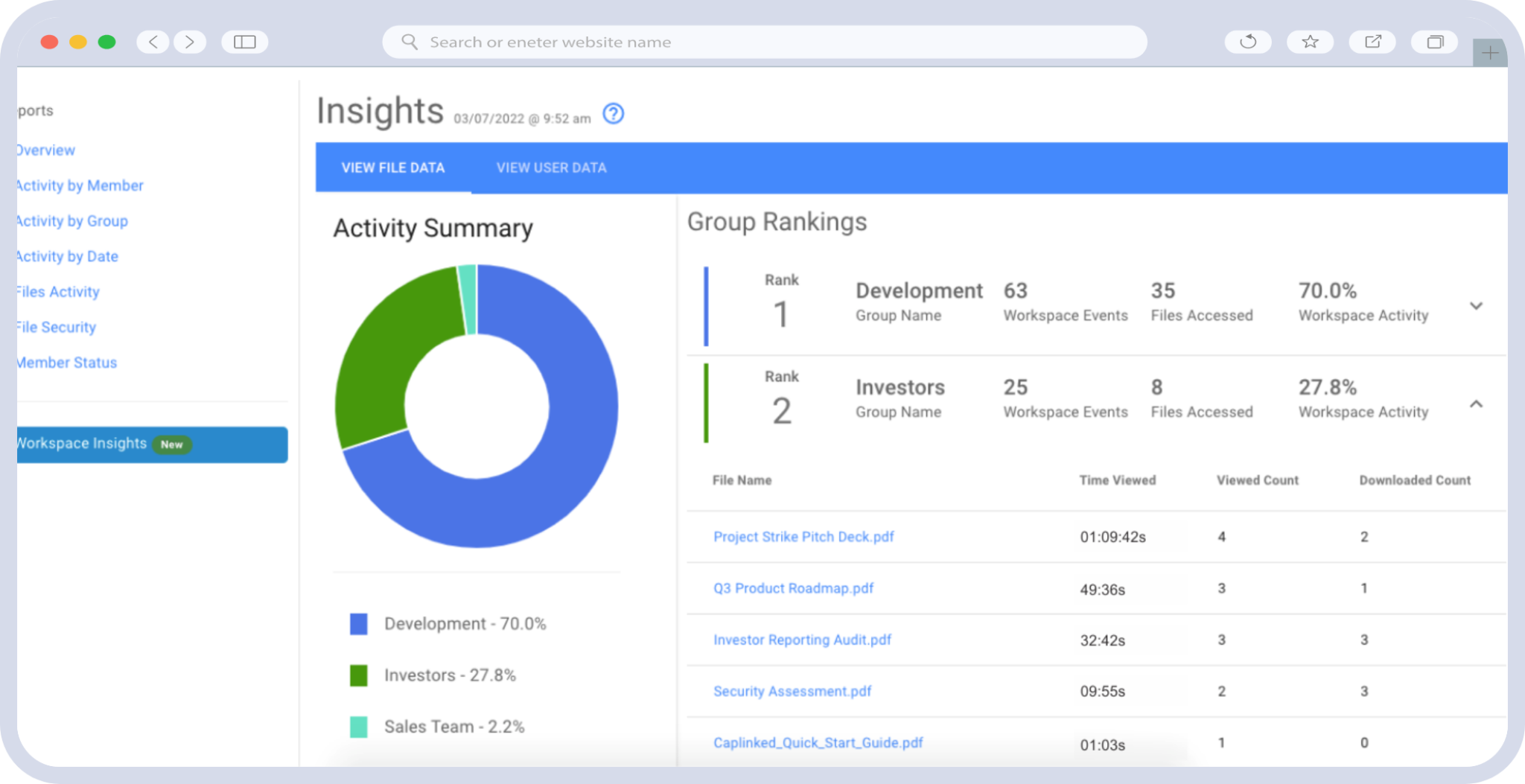Reload the page using refresh icon
The image size is (1525, 784).
[x=1248, y=42]
